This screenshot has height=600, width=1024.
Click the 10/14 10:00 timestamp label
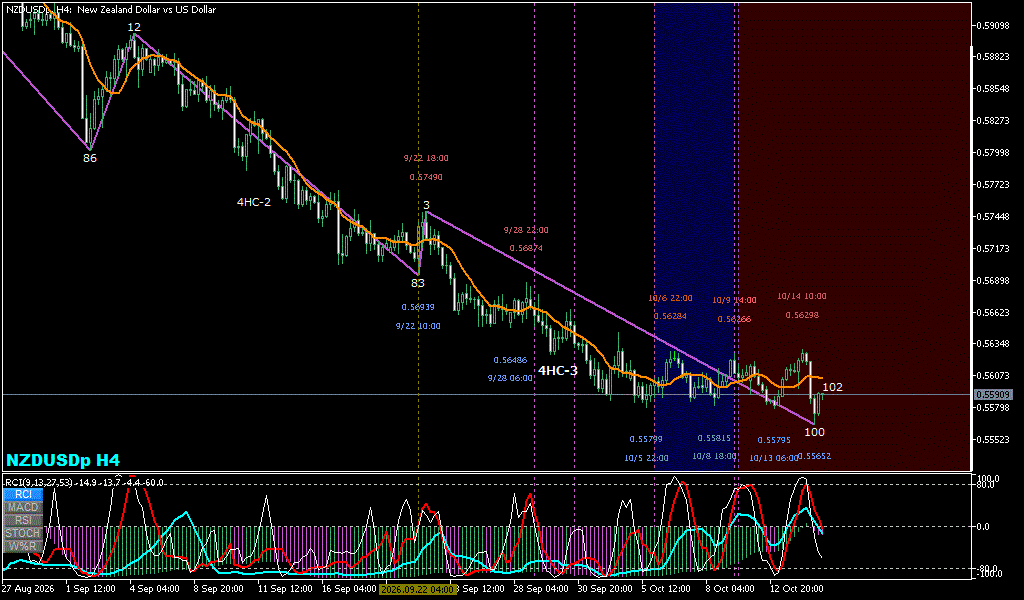802,296
